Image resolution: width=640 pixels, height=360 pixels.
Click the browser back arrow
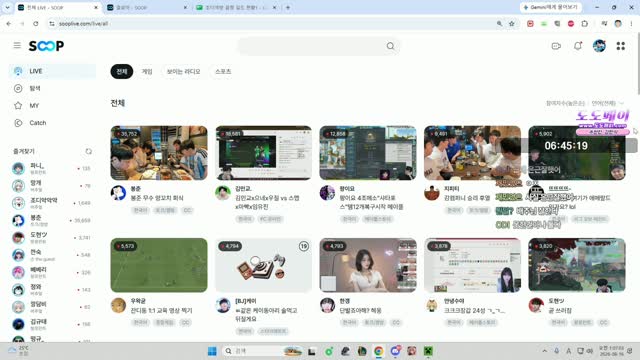[9, 24]
